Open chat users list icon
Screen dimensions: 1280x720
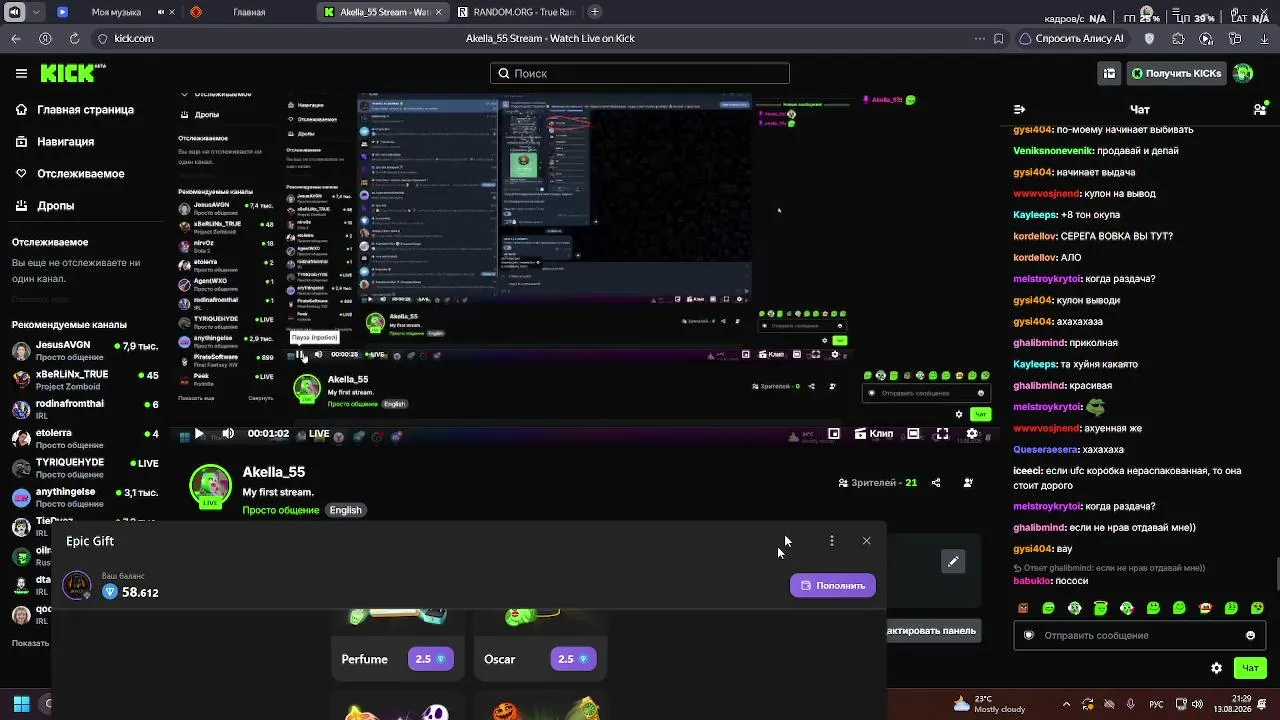[x=1260, y=109]
